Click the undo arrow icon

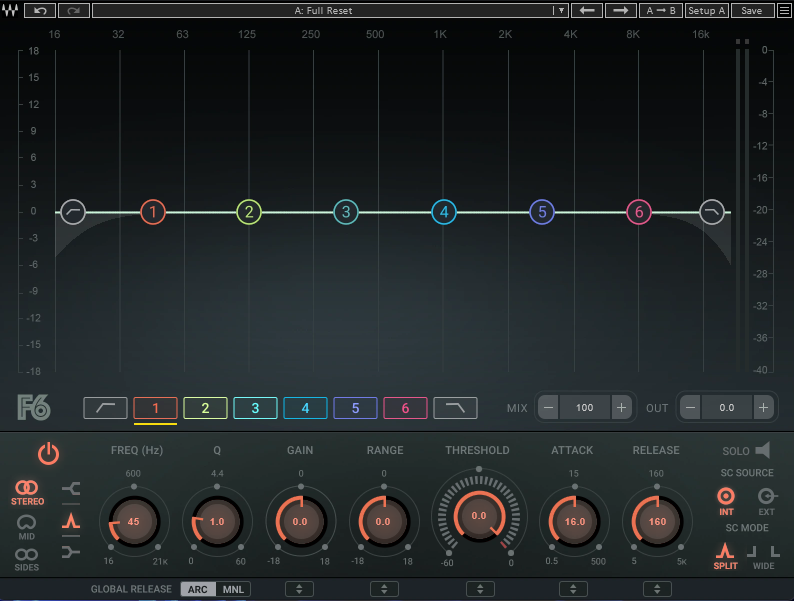click(x=39, y=10)
